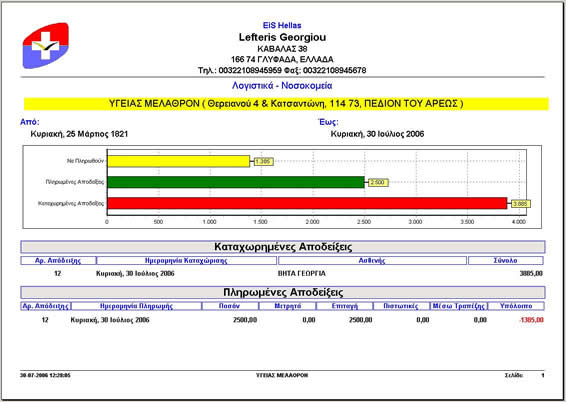Click the 'Ποσόν' value '2500,00'
This screenshot has height=402, width=566.
[245, 320]
